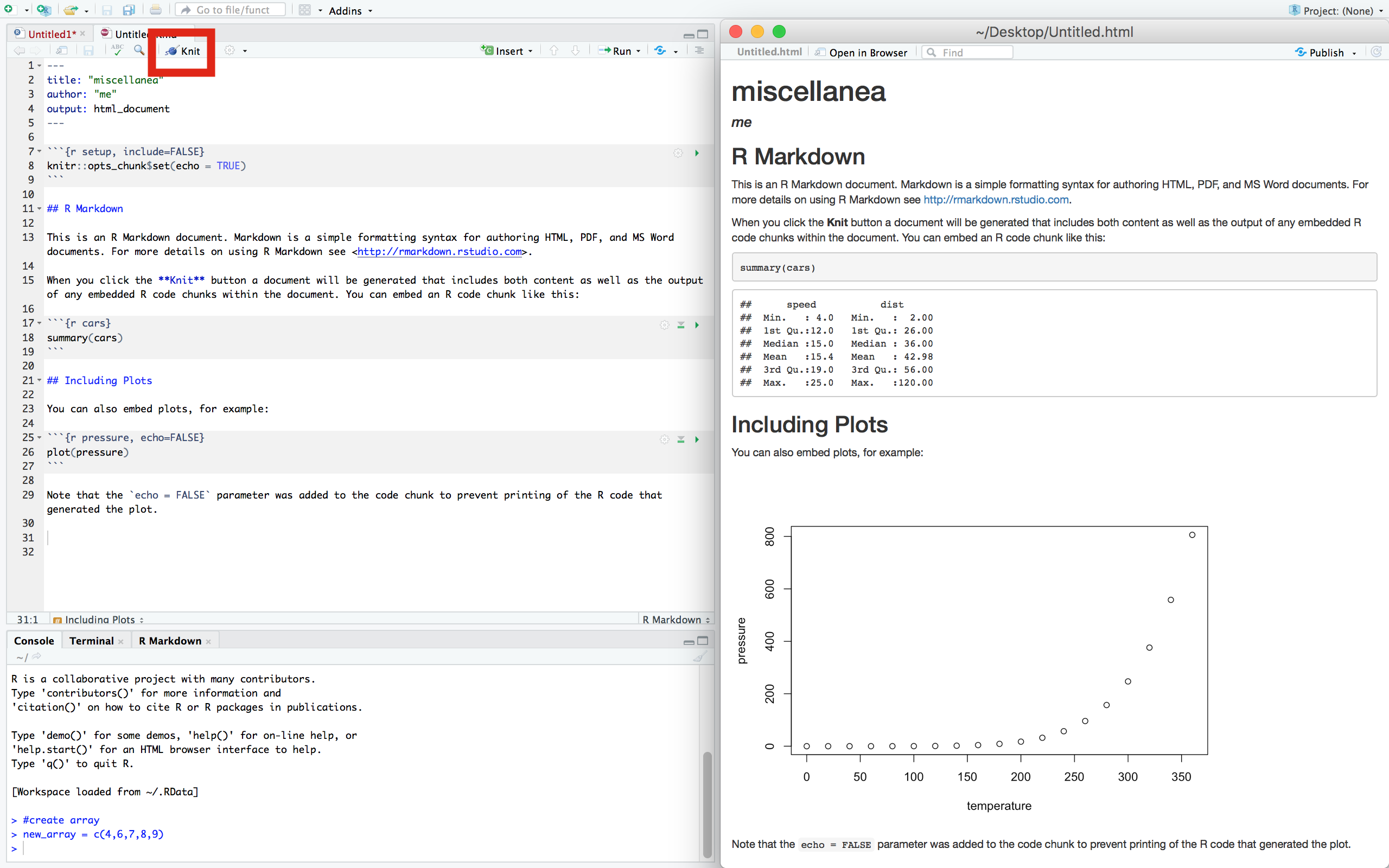1389x868 pixels.
Task: Run spell check on the document
Action: click(x=117, y=50)
